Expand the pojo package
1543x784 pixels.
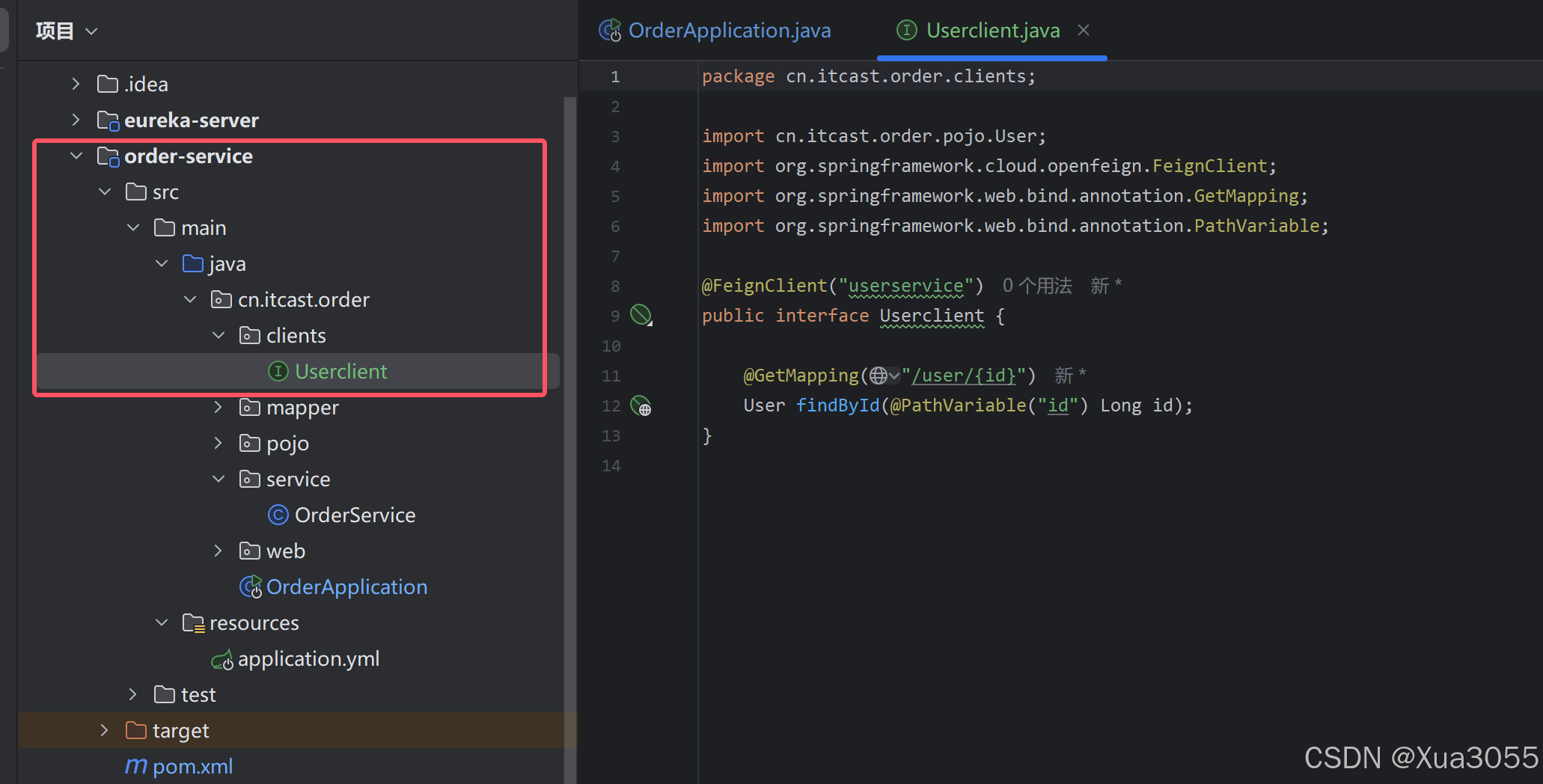pyautogui.click(x=219, y=443)
